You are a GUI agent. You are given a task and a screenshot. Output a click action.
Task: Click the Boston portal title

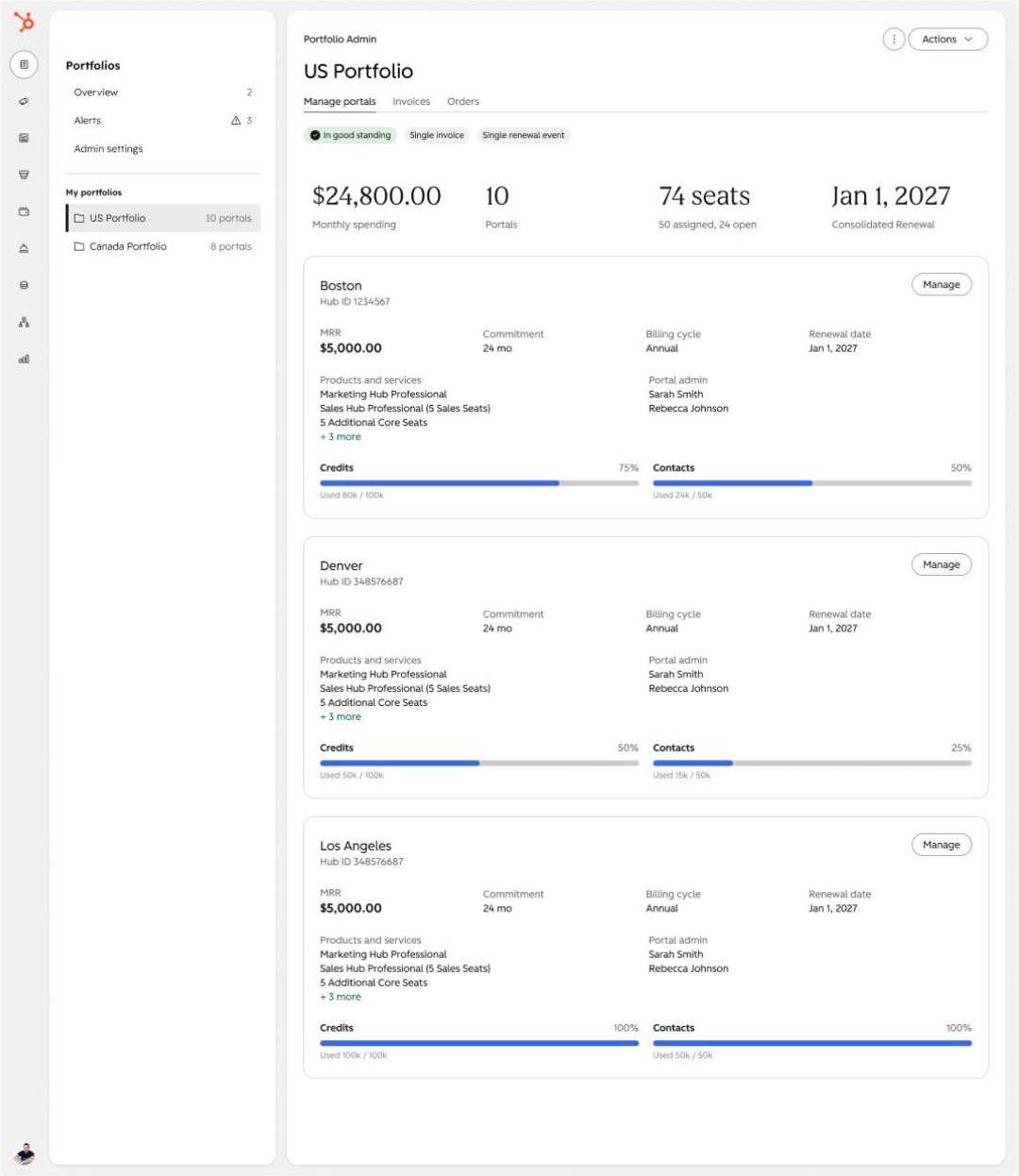341,286
